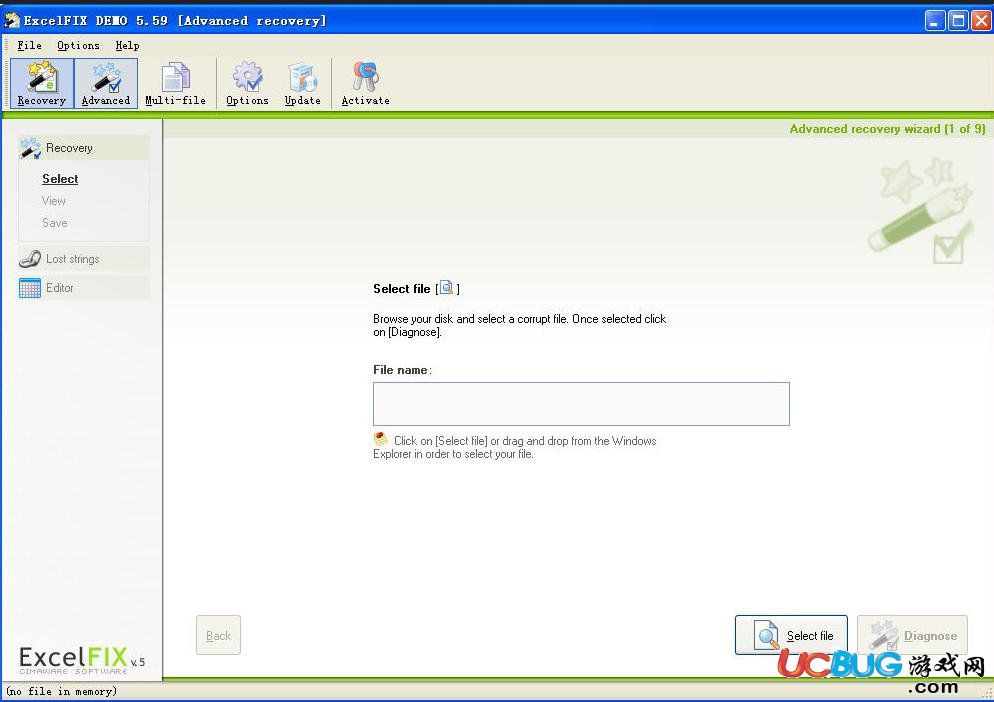Click the magic wand icon beside Recovery in the sidebar
This screenshot has height=702, width=994.
pos(30,148)
